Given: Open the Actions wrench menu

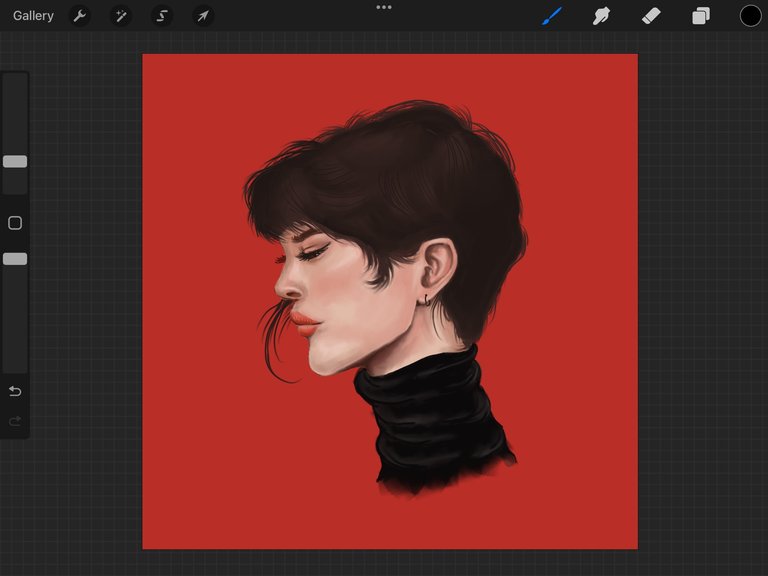Looking at the screenshot, I should [79, 16].
